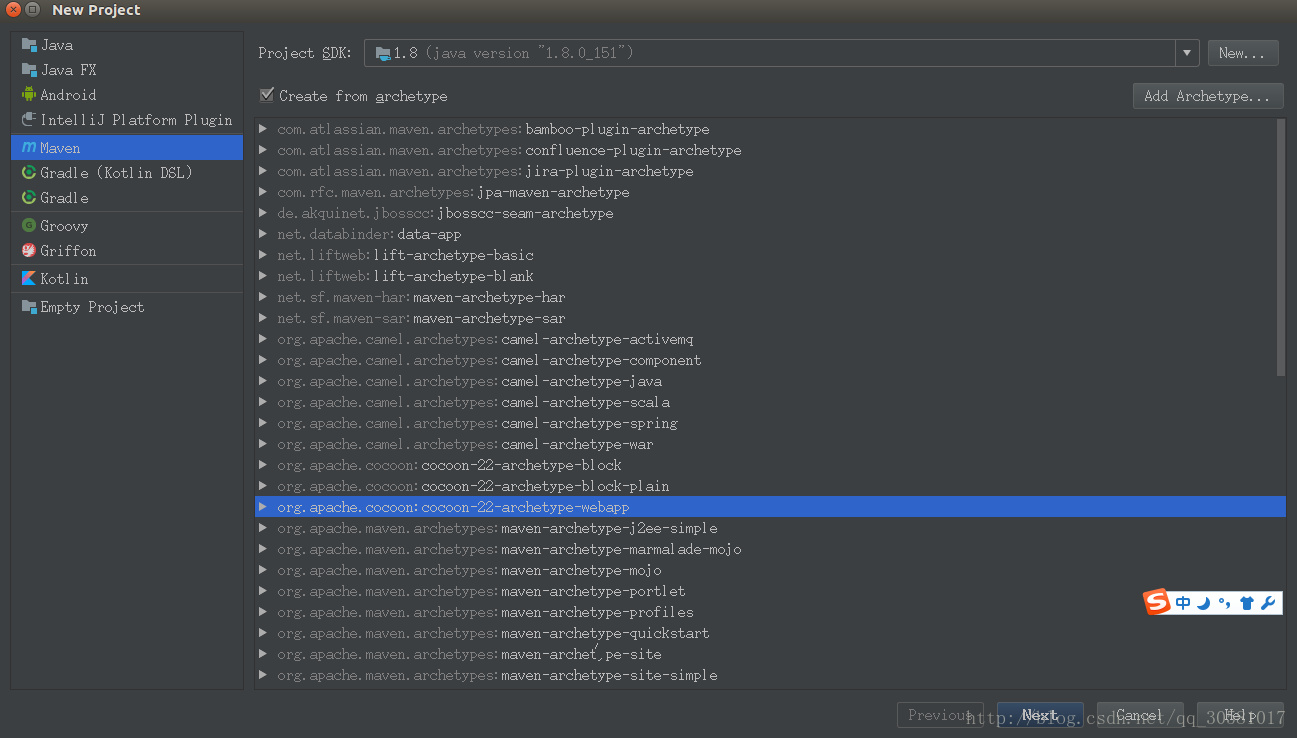Click punctuation icon in the IME bar

pos(1225,603)
